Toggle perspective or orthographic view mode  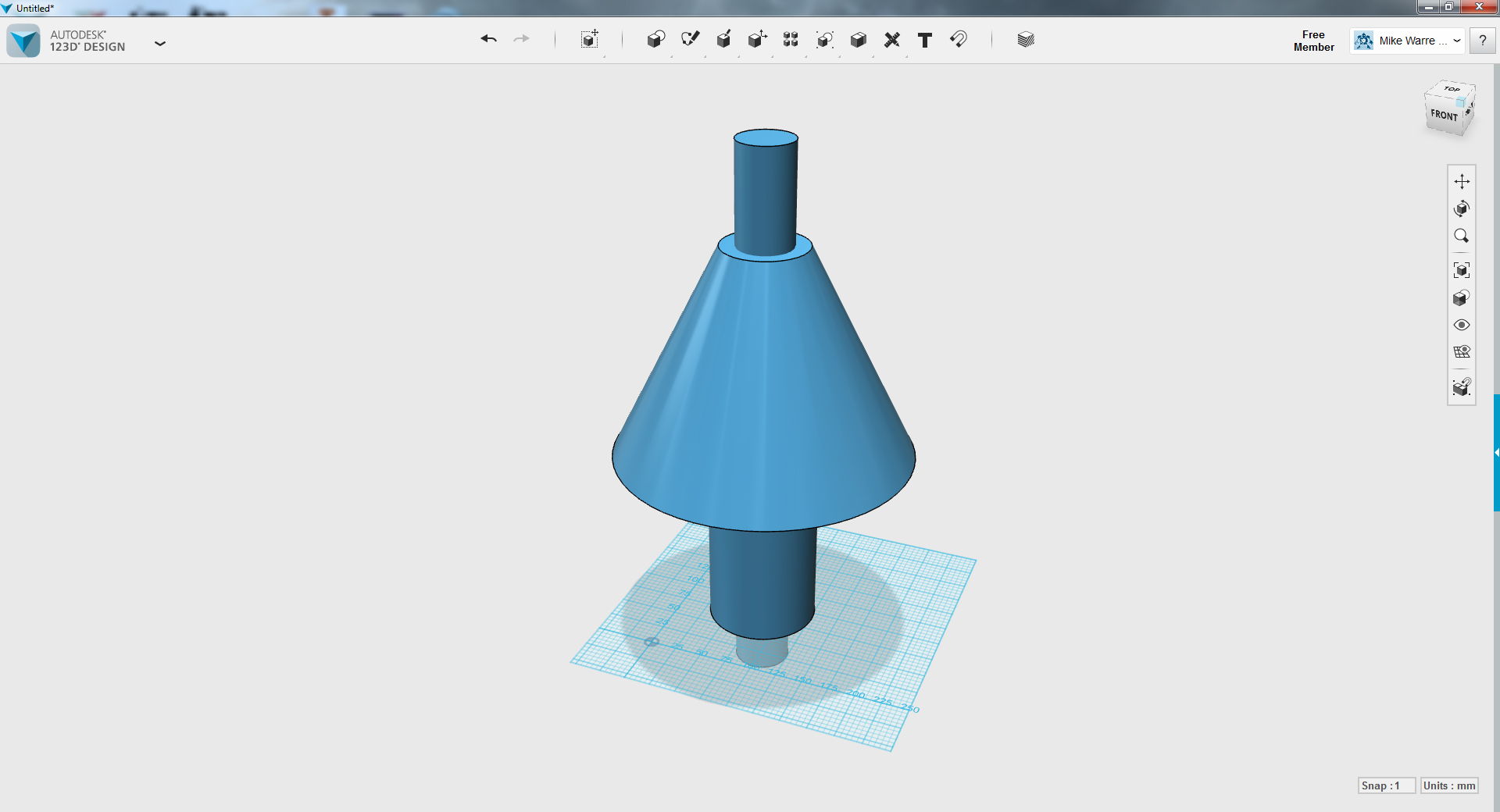click(x=1462, y=297)
